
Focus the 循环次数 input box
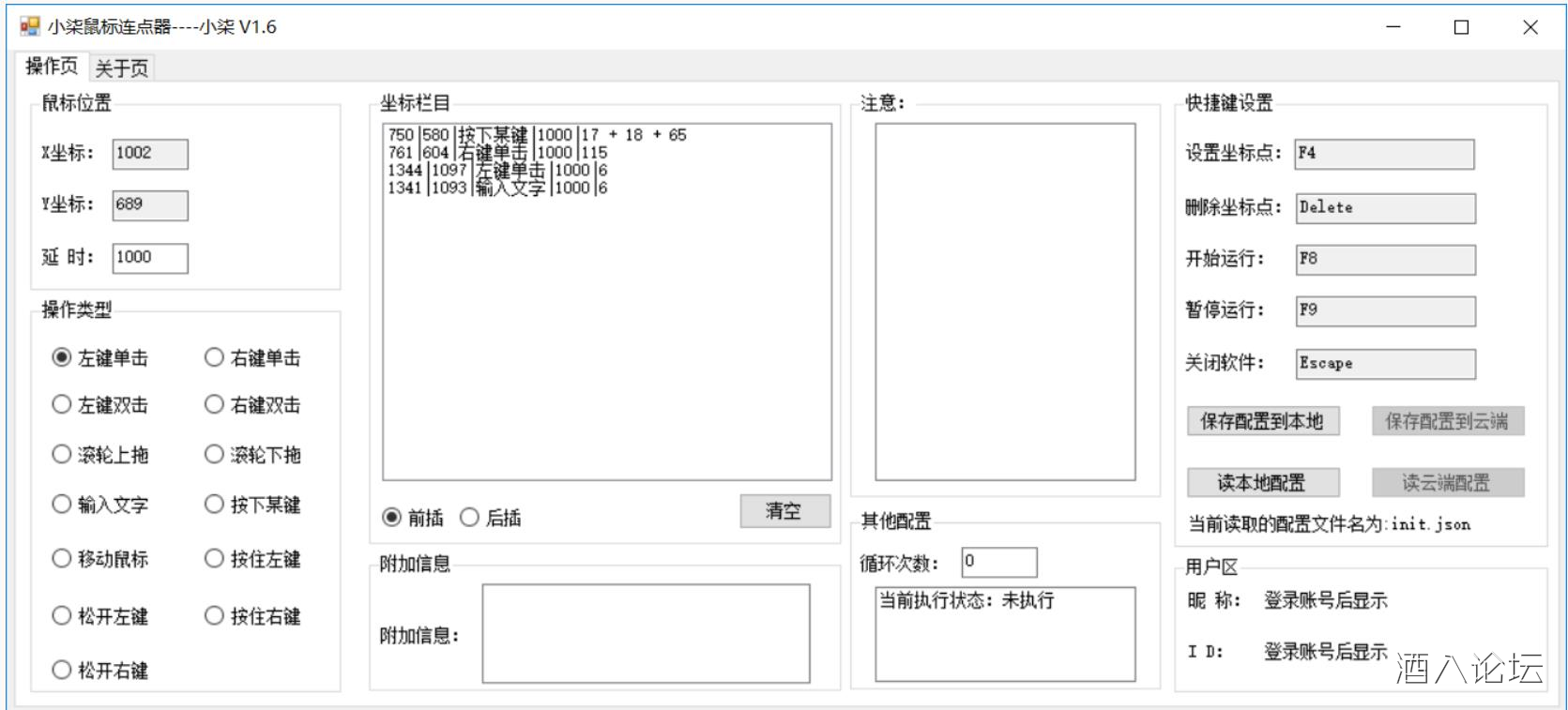click(998, 562)
